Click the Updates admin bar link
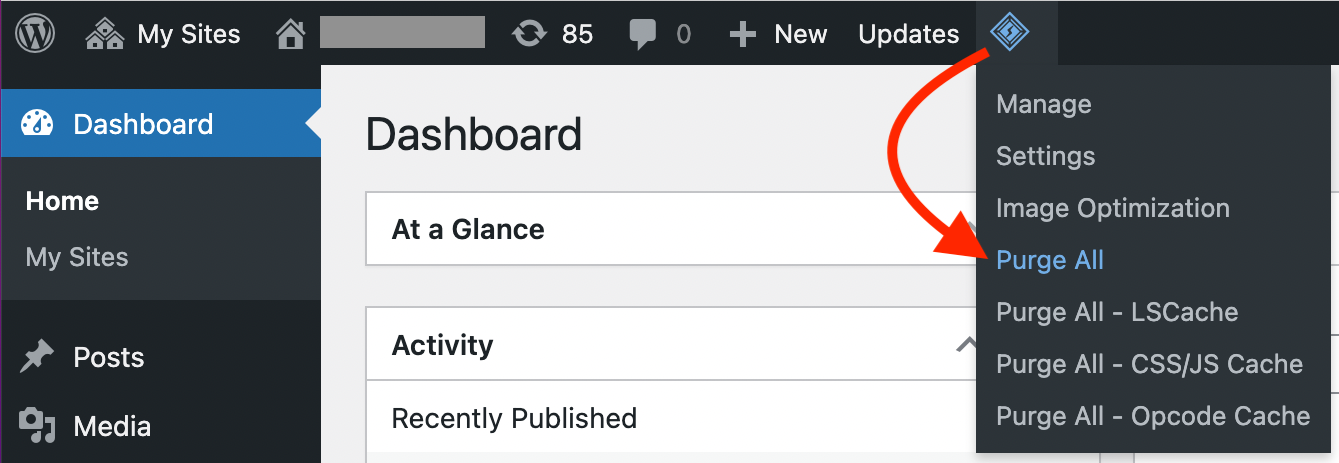This screenshot has height=463, width=1339. coord(908,35)
